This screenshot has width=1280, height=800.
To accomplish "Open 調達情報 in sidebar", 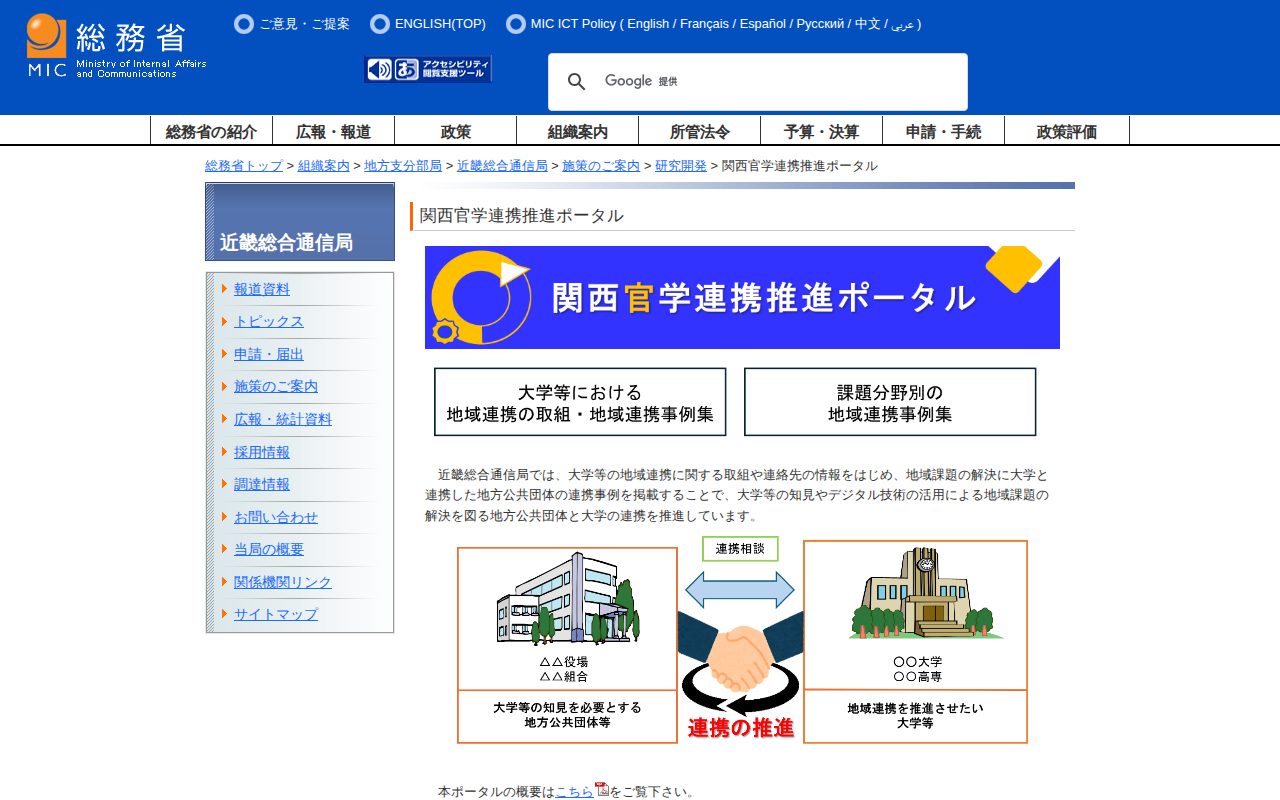I will tap(262, 485).
